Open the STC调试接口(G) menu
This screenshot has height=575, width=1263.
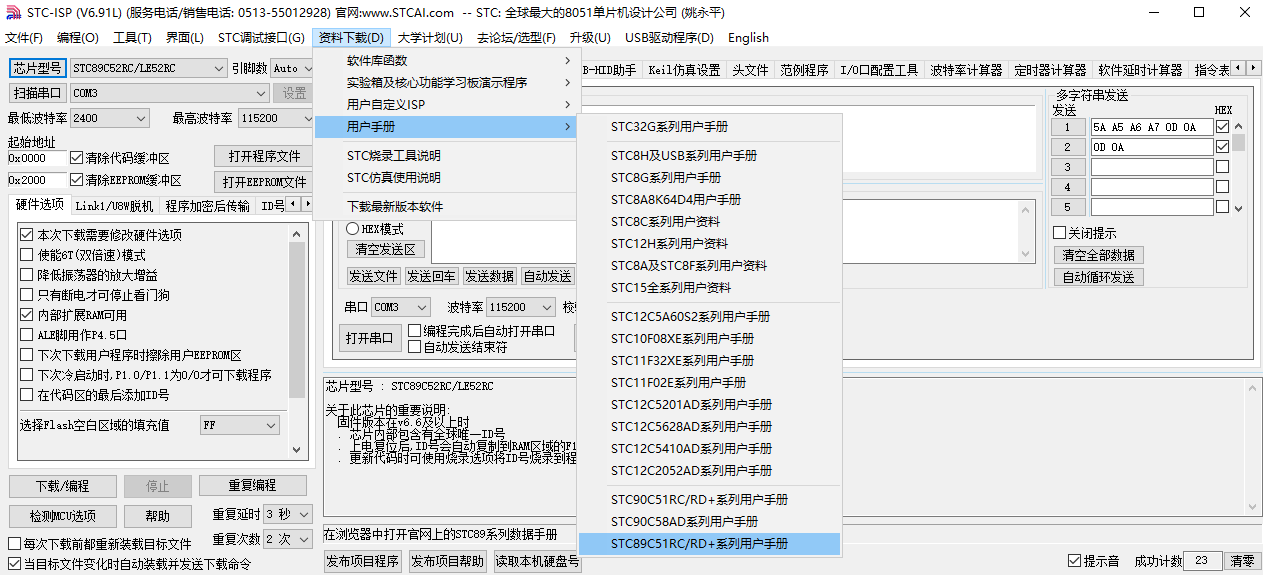[261, 38]
